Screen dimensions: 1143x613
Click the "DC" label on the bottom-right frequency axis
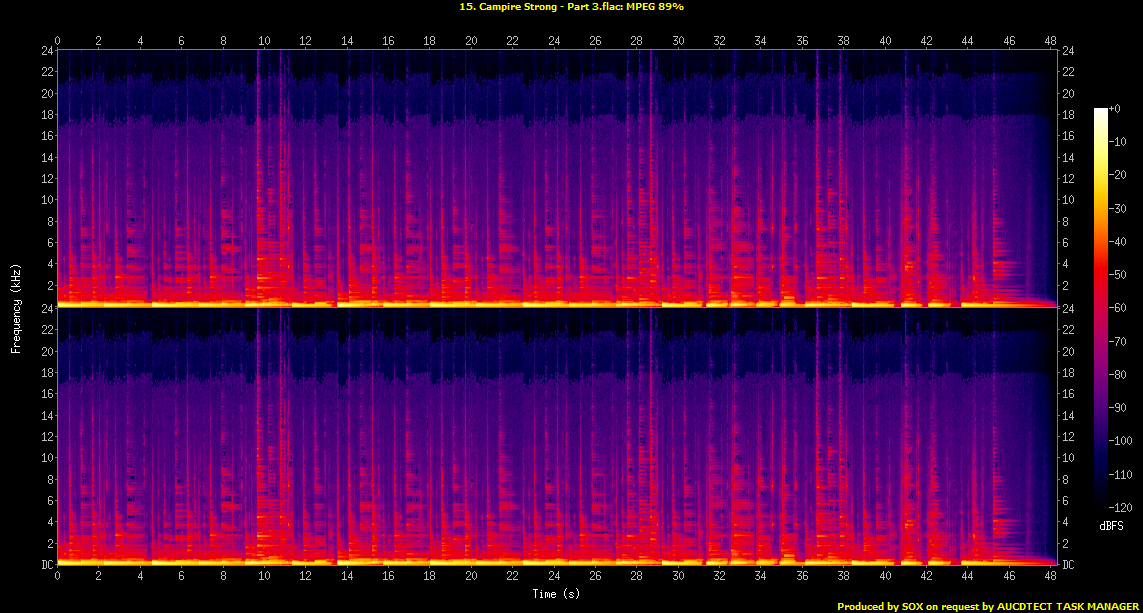pos(1070,565)
